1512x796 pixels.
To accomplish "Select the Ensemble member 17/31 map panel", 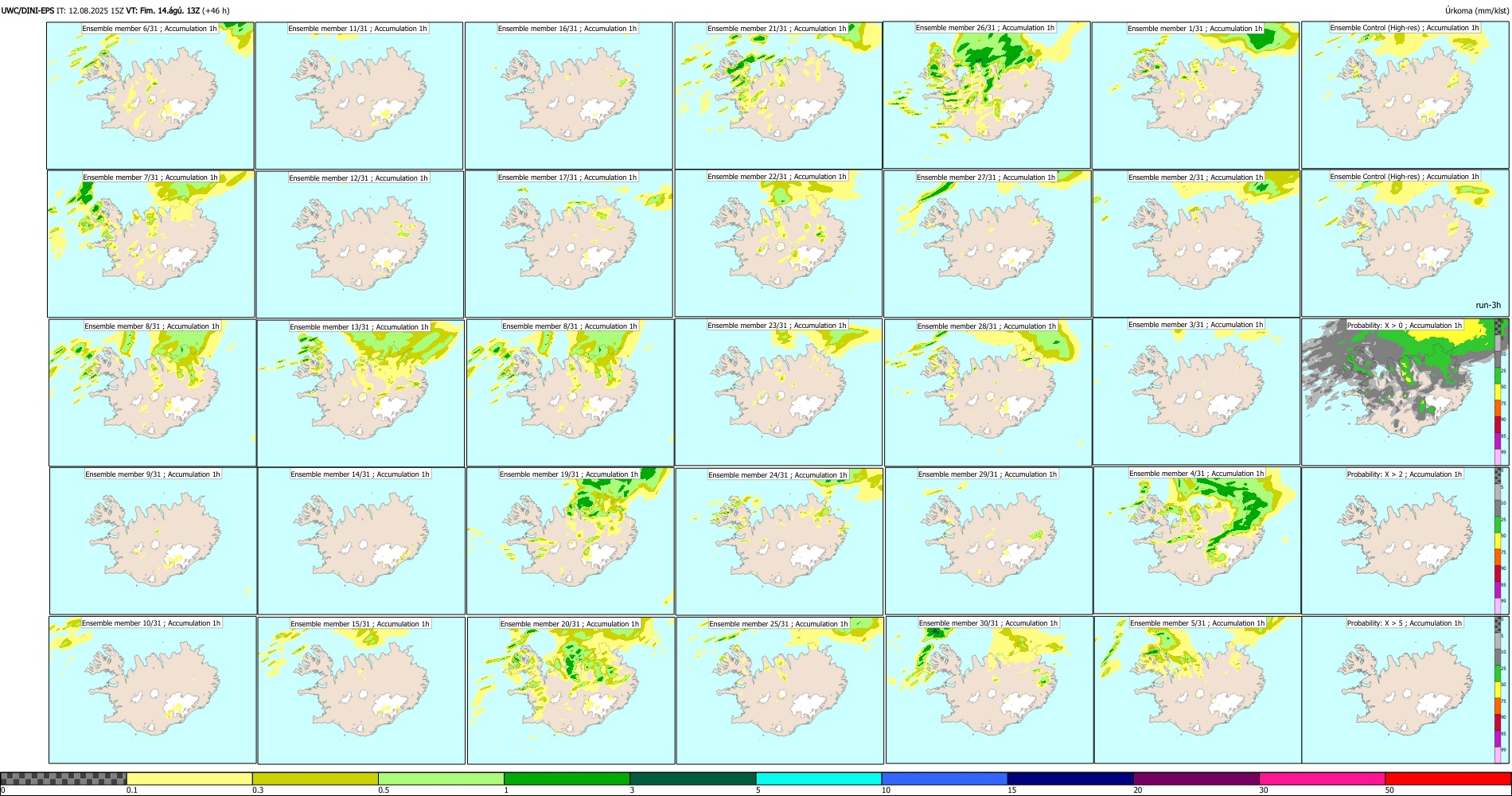I will (569, 244).
